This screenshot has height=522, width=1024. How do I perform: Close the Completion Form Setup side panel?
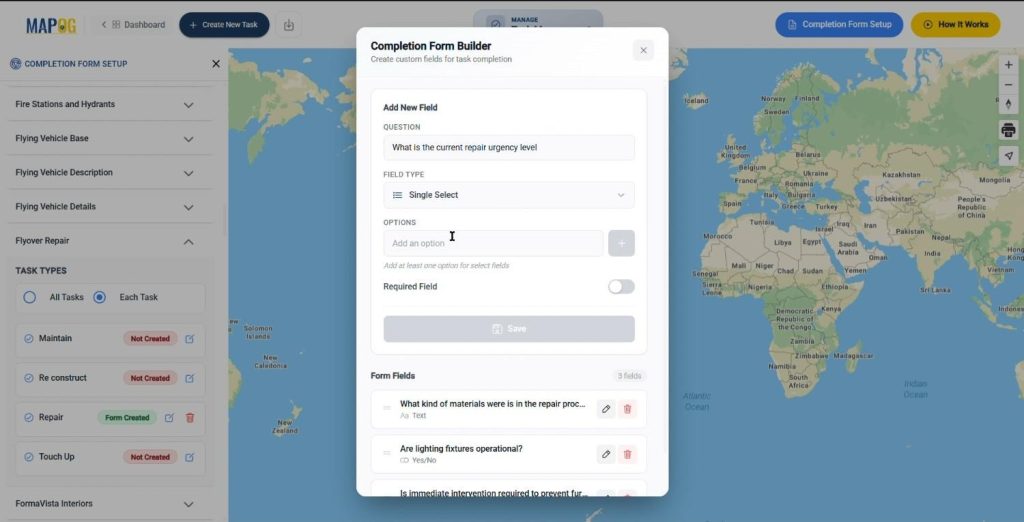(x=216, y=63)
